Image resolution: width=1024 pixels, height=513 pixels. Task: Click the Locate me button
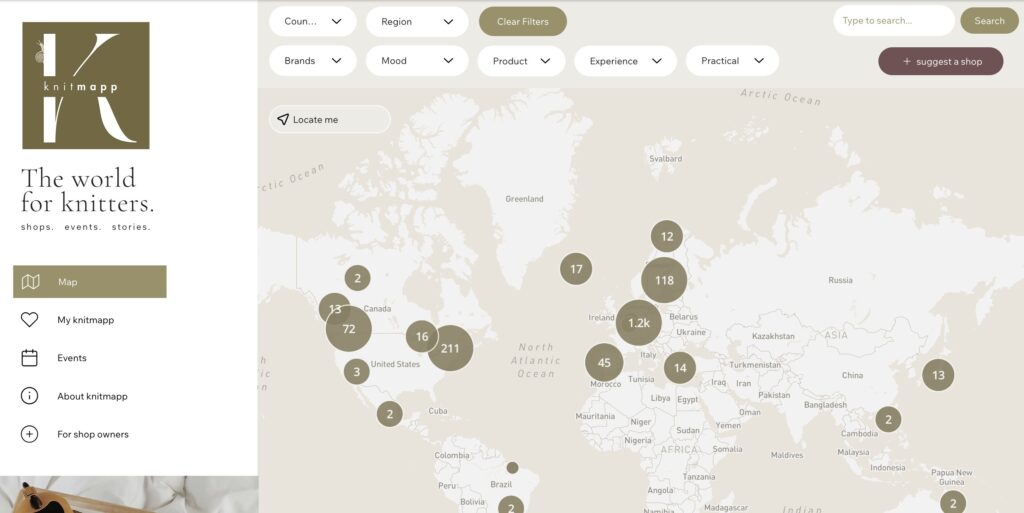pyautogui.click(x=330, y=119)
